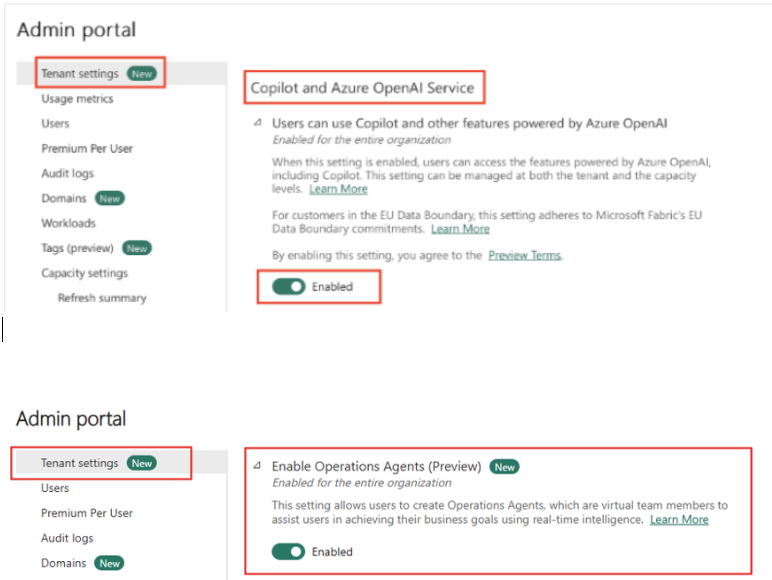Open Tags (preview) in the sidebar
Viewport: 772px width, 580px height.
pos(77,248)
